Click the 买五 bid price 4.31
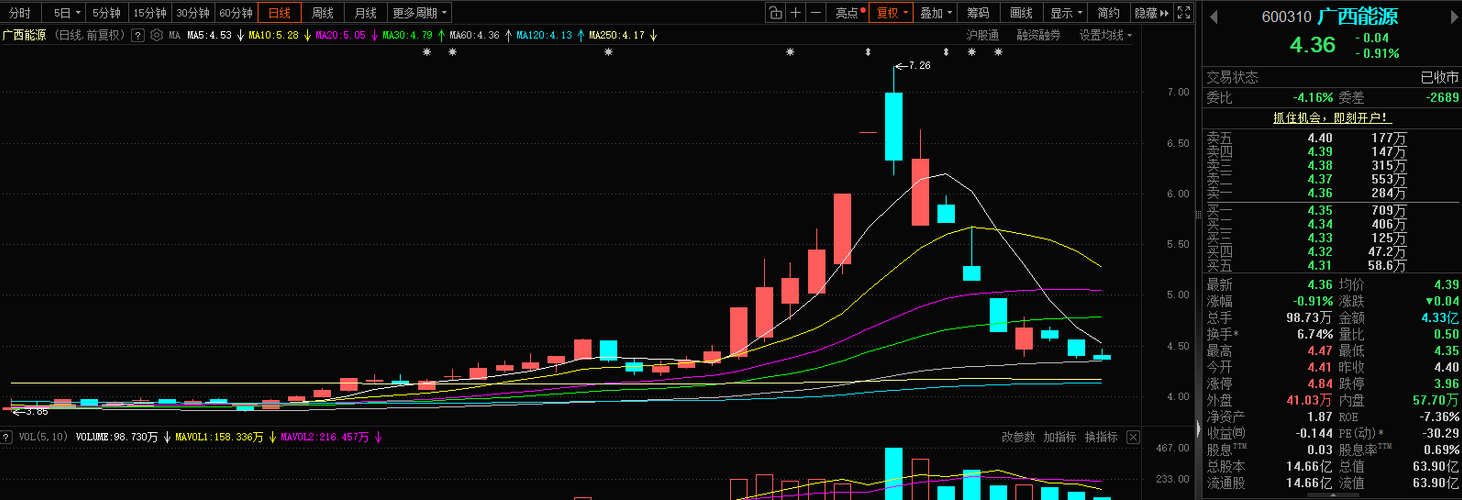This screenshot has height=500, width=1462. click(1320, 266)
